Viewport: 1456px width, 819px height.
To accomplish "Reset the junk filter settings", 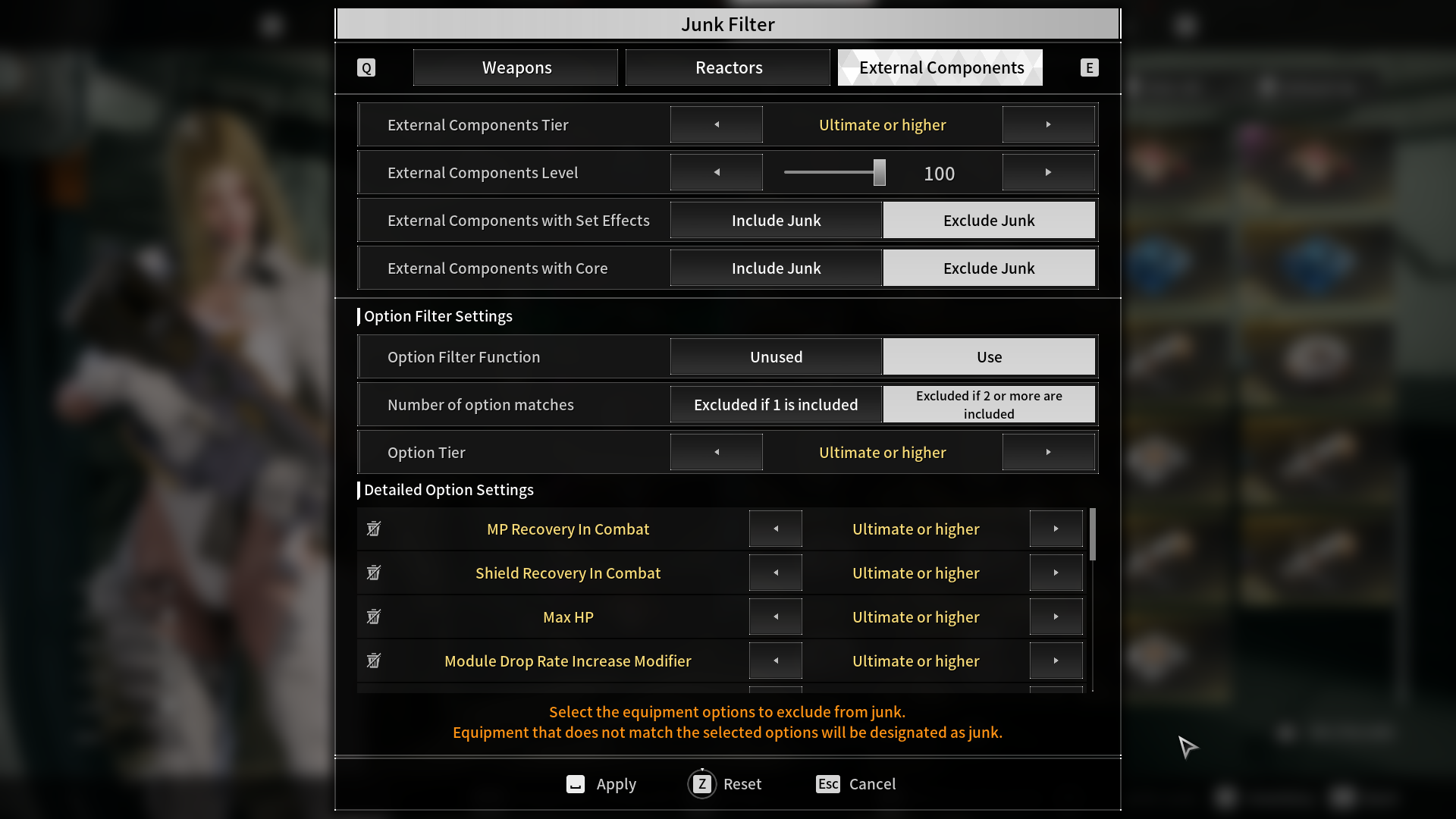I will pyautogui.click(x=725, y=784).
